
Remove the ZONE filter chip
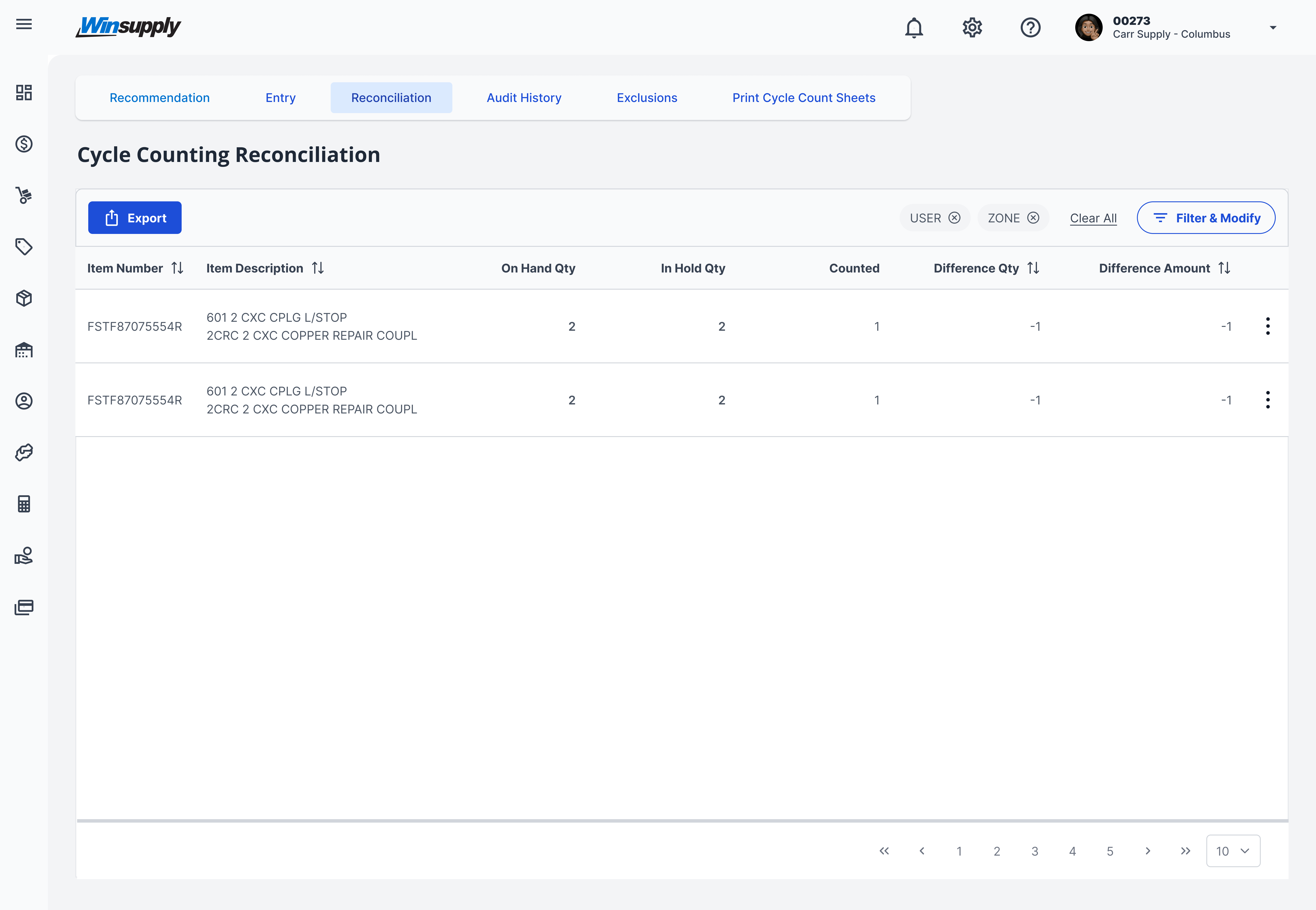[1033, 218]
